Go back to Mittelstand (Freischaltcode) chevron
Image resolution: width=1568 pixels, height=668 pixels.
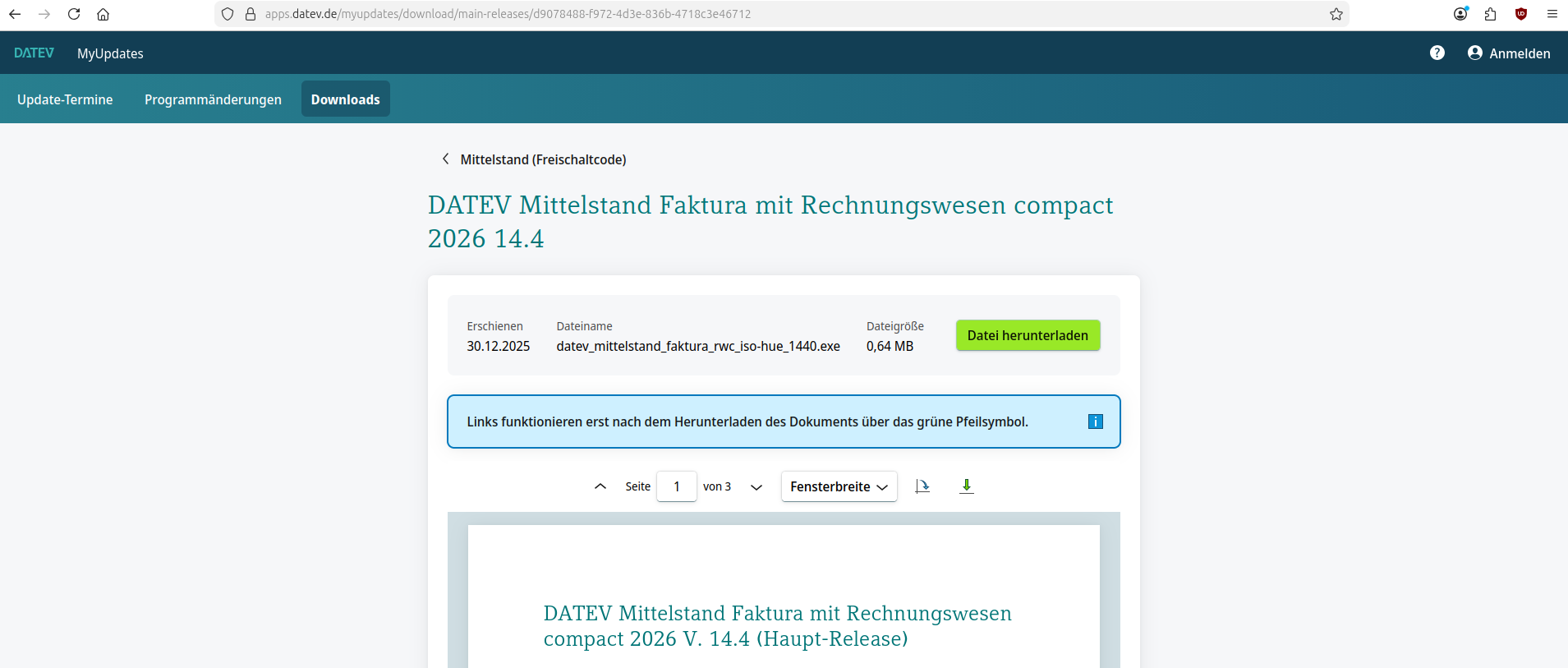click(445, 159)
